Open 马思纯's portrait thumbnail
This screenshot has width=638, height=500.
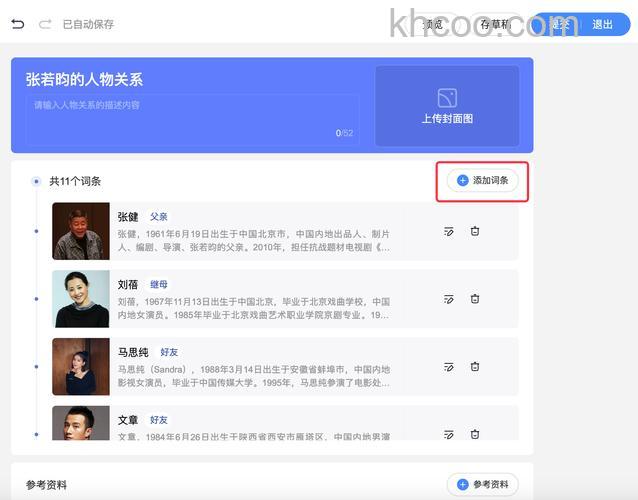tap(81, 367)
